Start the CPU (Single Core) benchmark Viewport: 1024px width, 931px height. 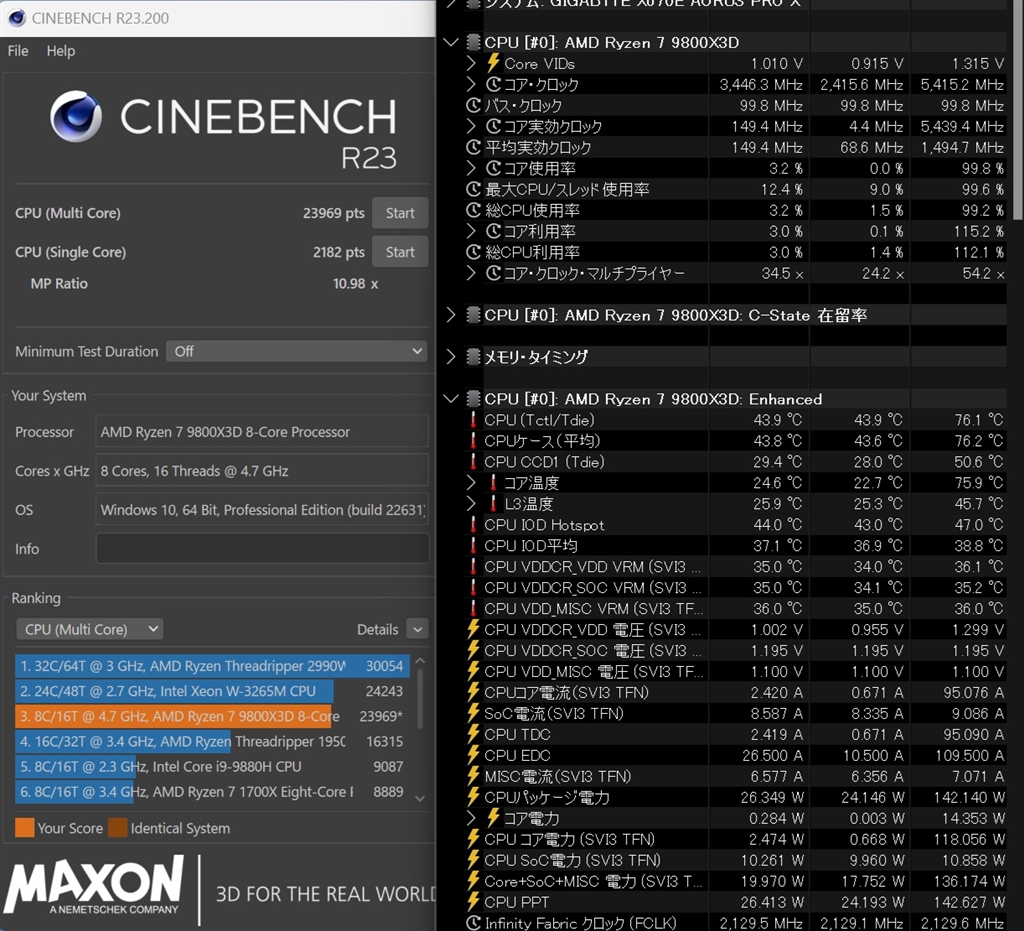[399, 251]
